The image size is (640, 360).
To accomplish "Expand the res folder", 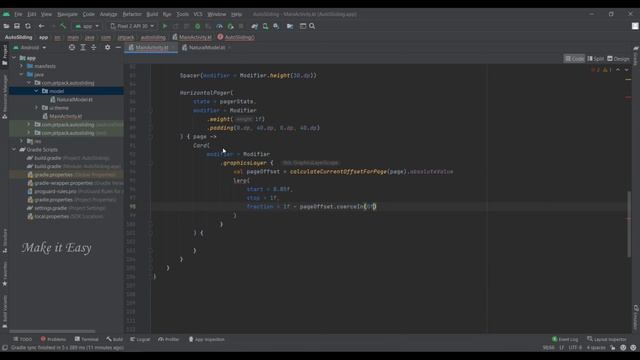I will (x=22, y=141).
